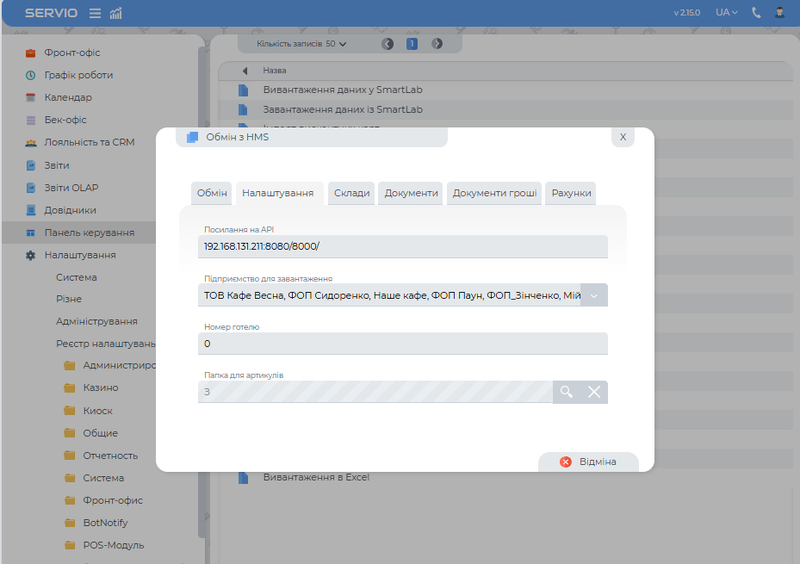Open the Рахунки tab
The width and height of the screenshot is (800, 564).
571,194
